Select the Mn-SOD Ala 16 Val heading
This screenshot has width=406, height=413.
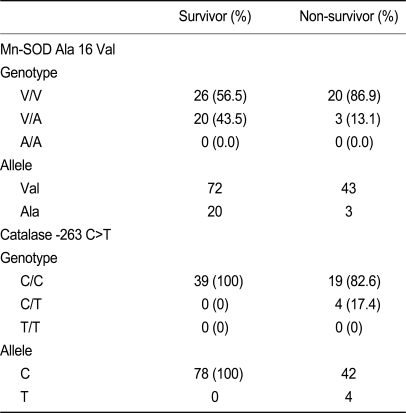pyautogui.click(x=58, y=49)
